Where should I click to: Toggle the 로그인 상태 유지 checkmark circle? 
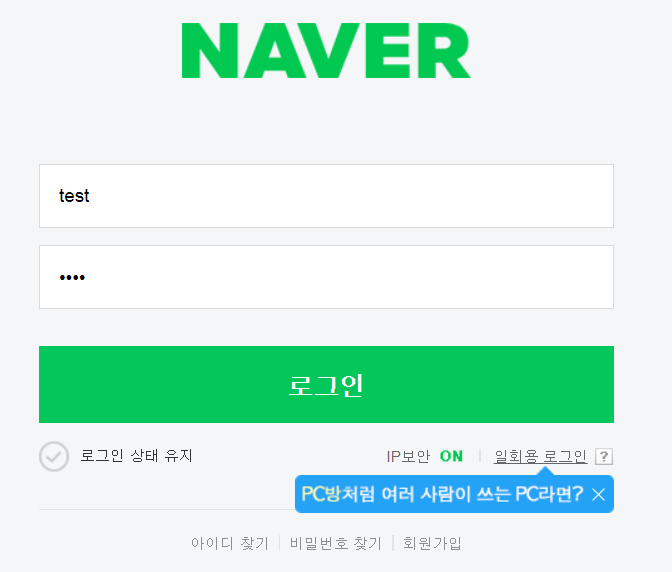pyautogui.click(x=54, y=456)
